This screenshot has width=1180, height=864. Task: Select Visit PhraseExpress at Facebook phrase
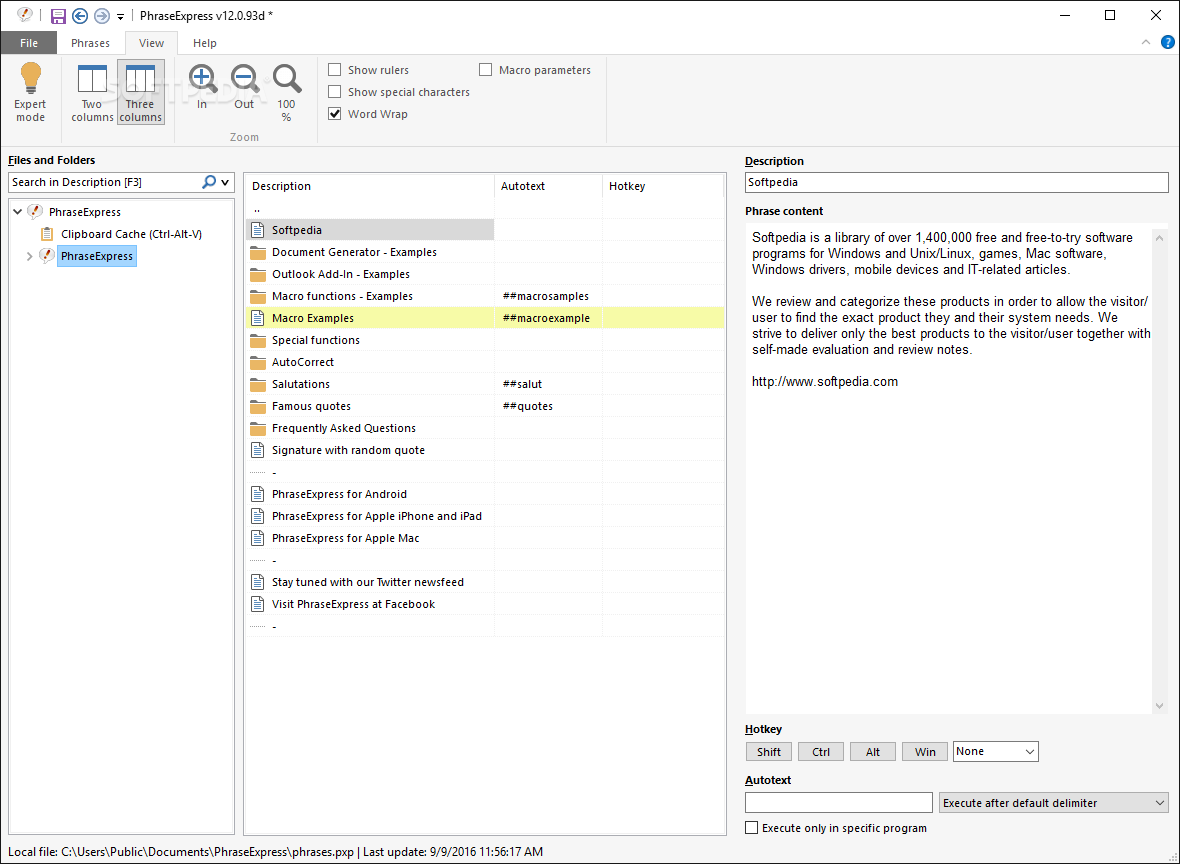[x=353, y=604]
